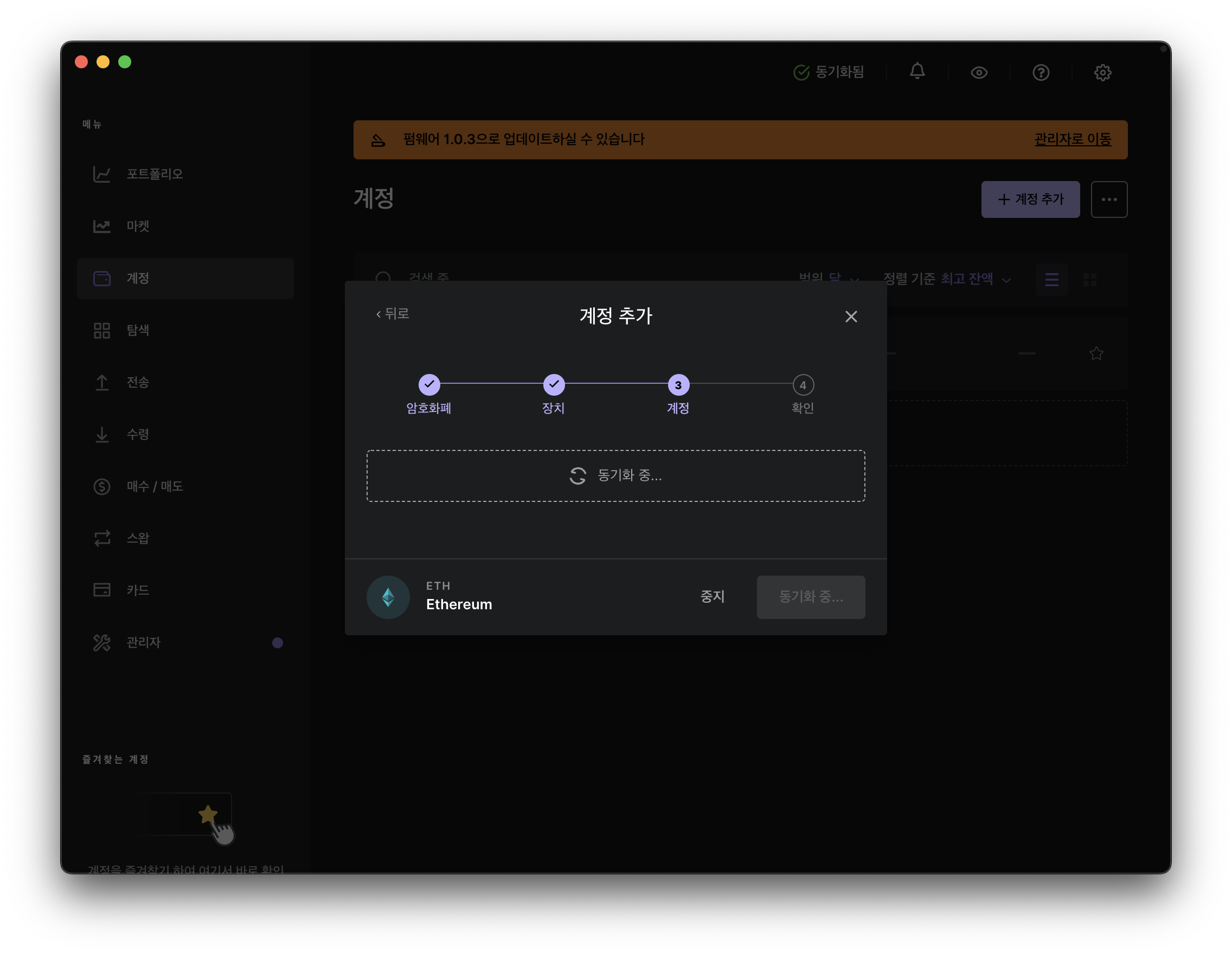
Task: Open settings gear icon
Action: (1102, 73)
